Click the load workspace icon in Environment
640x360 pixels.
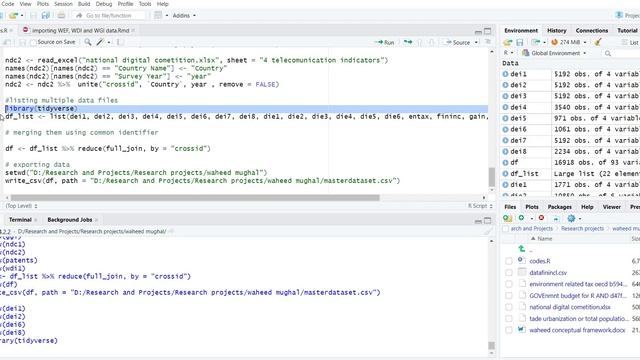[507, 42]
